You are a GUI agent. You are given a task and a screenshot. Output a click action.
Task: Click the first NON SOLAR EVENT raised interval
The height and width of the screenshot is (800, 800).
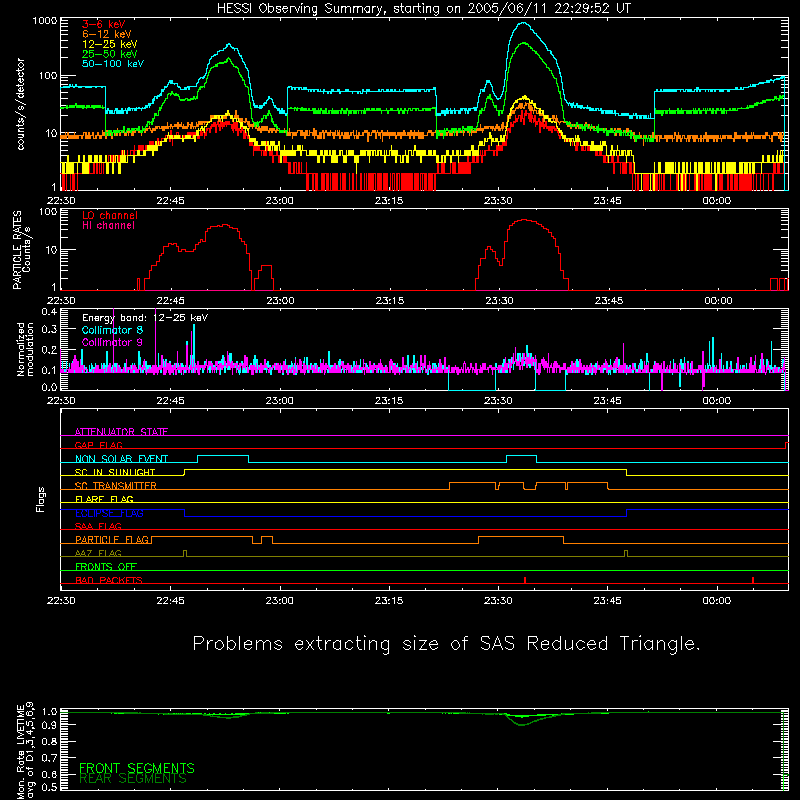[223, 456]
